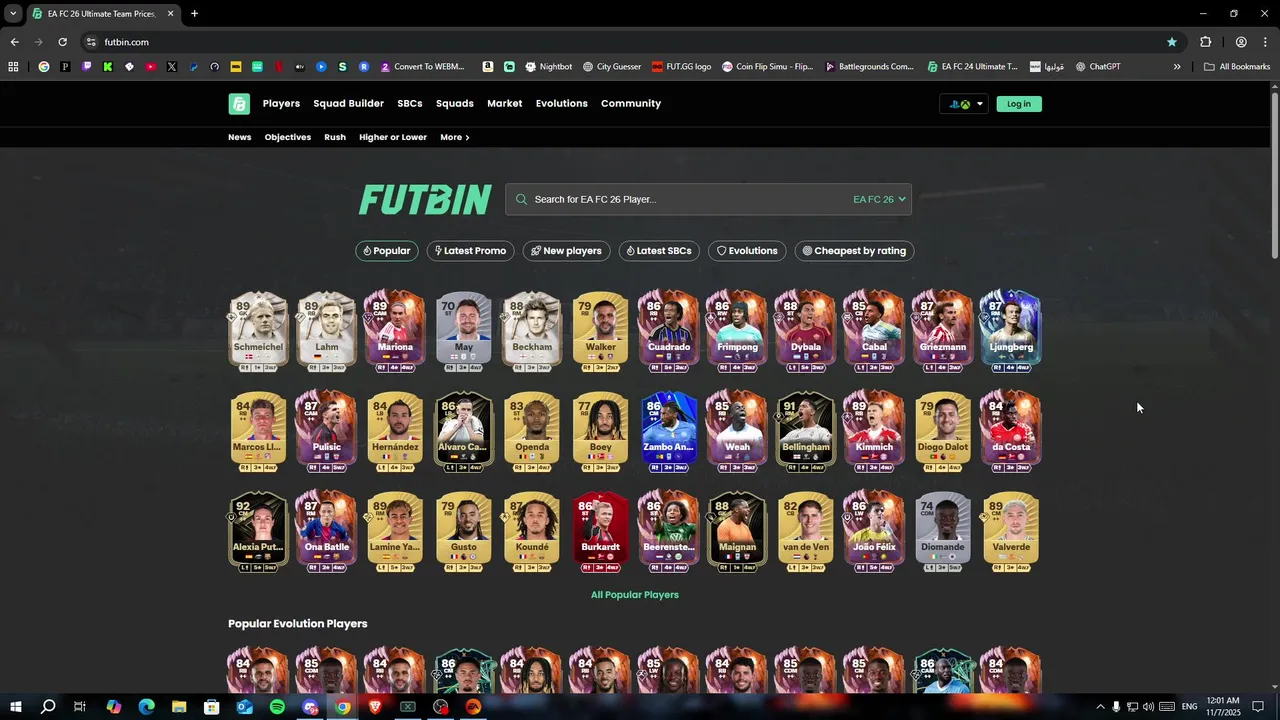The image size is (1280, 720).
Task: Open Spotify from the taskbar
Action: pyautogui.click(x=277, y=707)
